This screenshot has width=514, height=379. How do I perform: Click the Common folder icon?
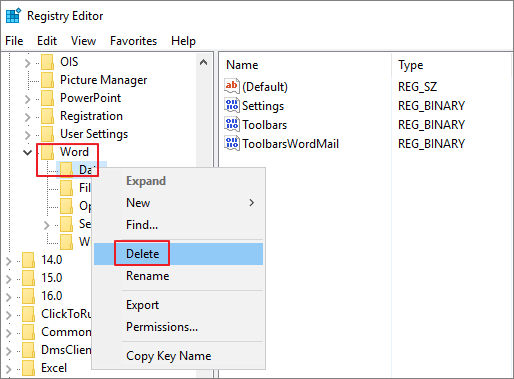(x=28, y=332)
